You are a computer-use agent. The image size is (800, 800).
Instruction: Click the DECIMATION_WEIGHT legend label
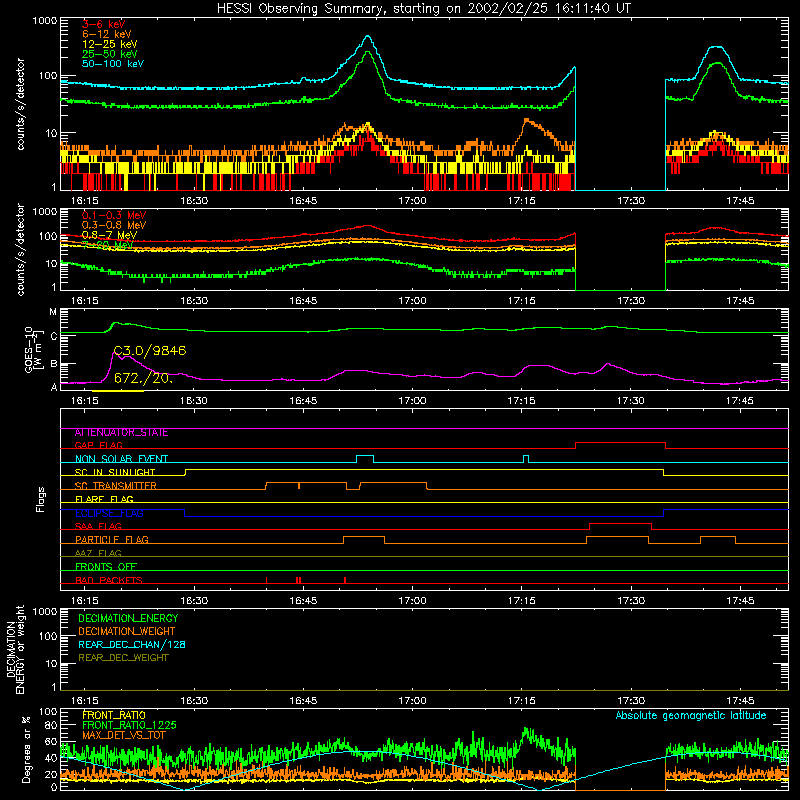(x=127, y=631)
